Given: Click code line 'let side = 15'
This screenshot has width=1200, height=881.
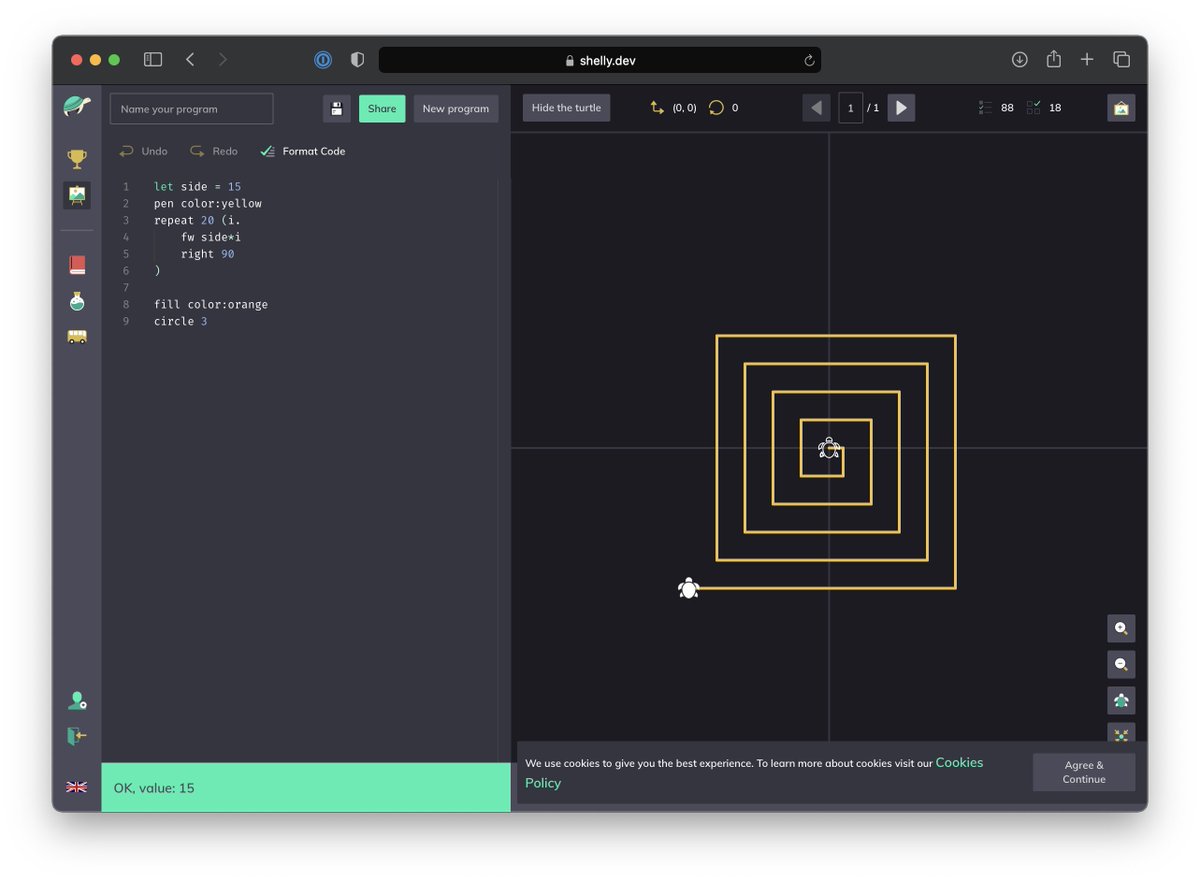Looking at the screenshot, I should 197,187.
